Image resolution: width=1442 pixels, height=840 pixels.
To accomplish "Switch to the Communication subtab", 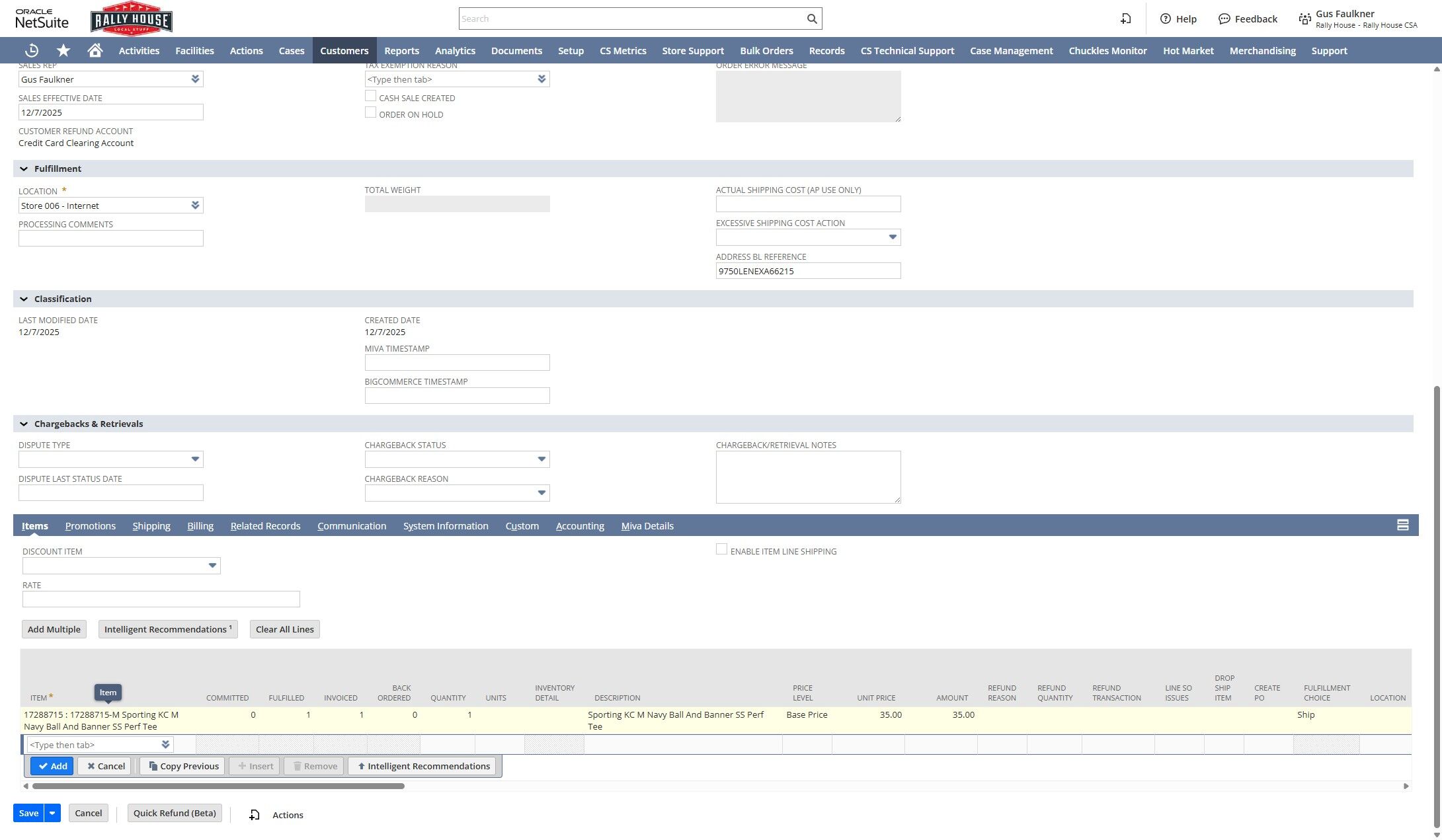I will [x=352, y=526].
